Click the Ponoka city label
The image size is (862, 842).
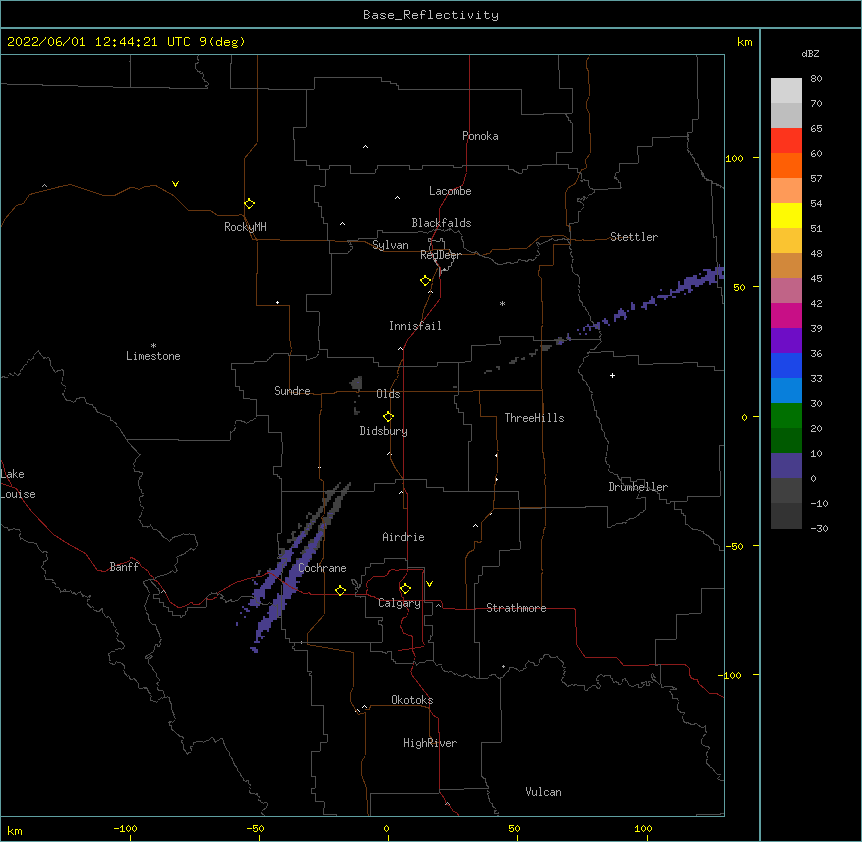[x=480, y=136]
